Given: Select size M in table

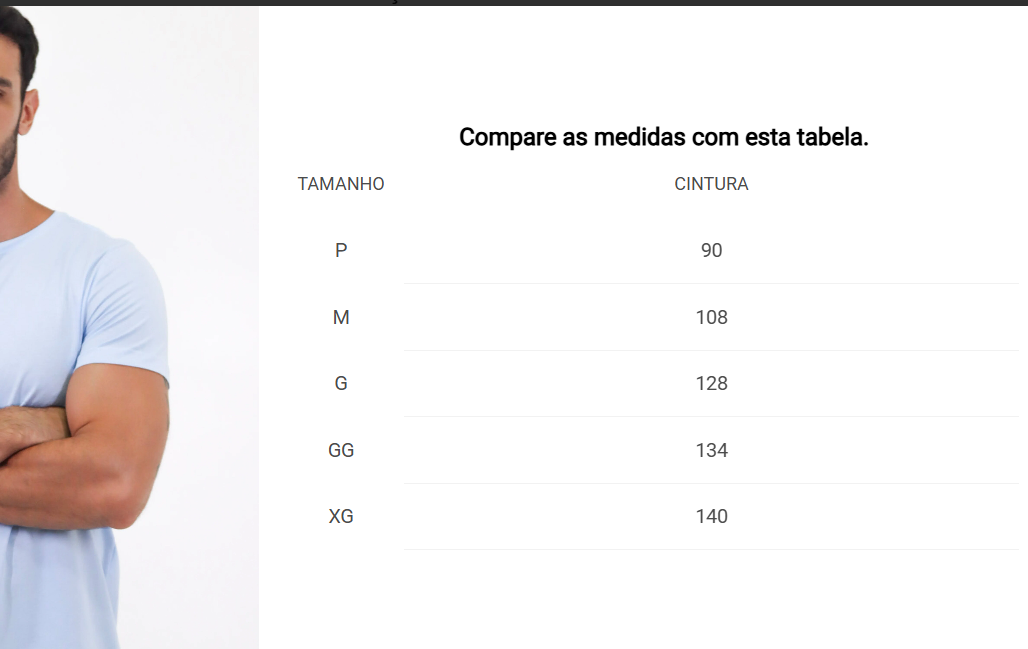Looking at the screenshot, I should [341, 317].
